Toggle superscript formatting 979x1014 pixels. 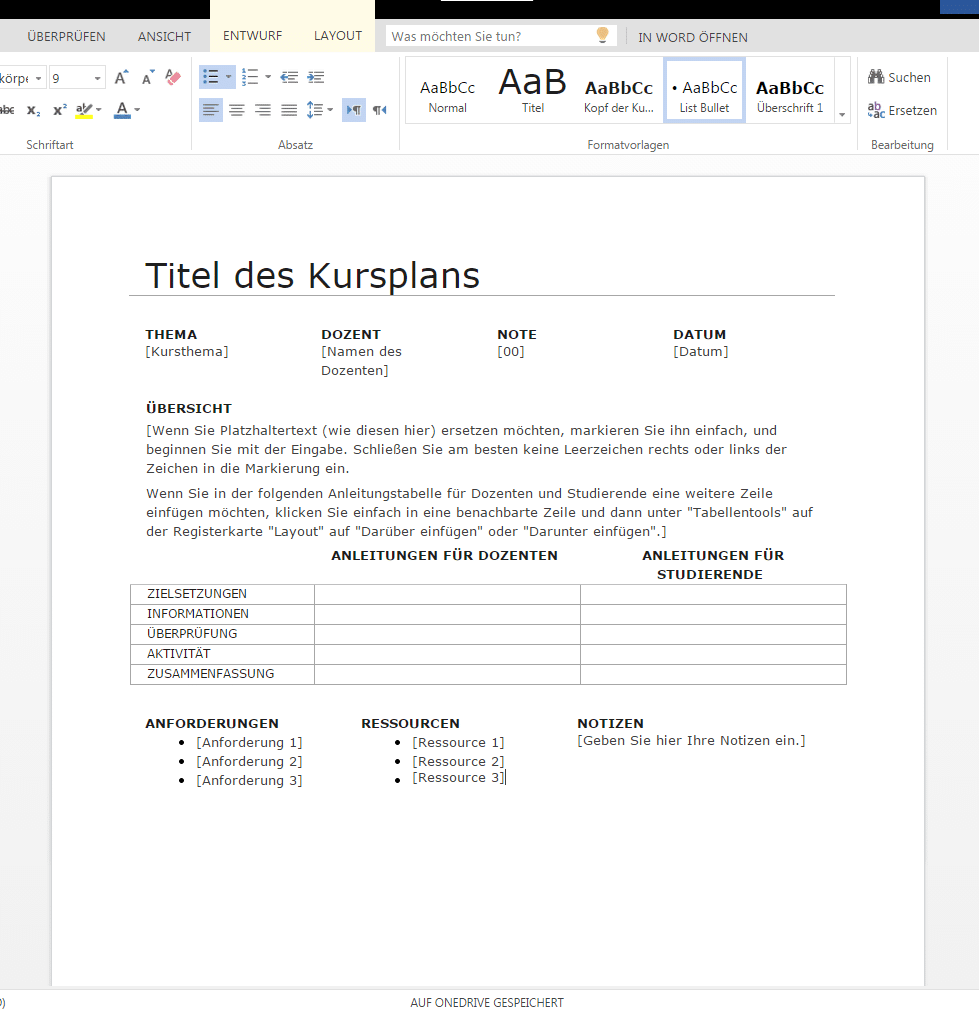(x=59, y=110)
